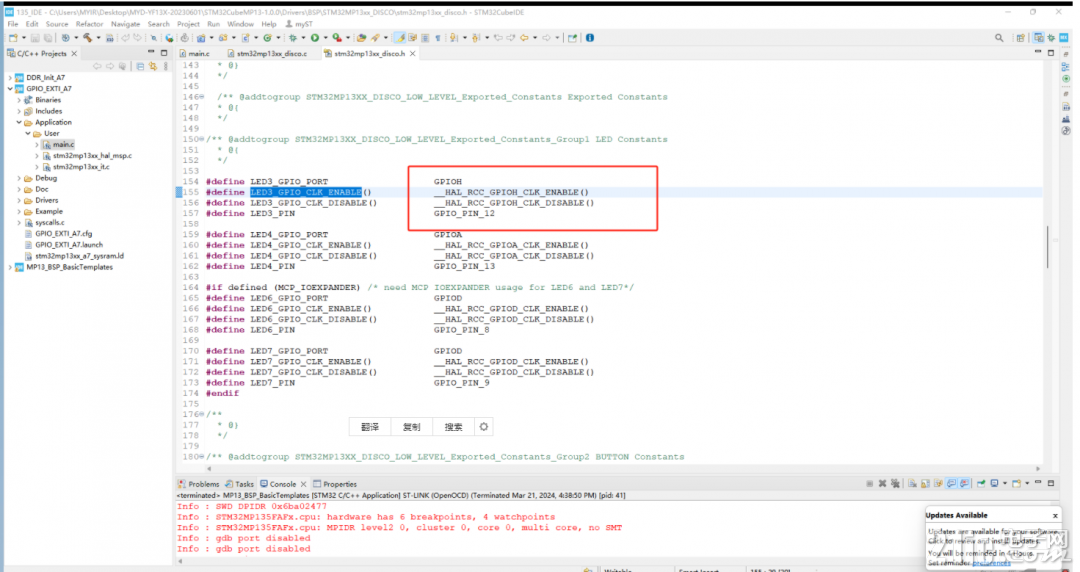1080x572 pixels.
Task: Click myST login in the menu bar
Action: [300, 24]
